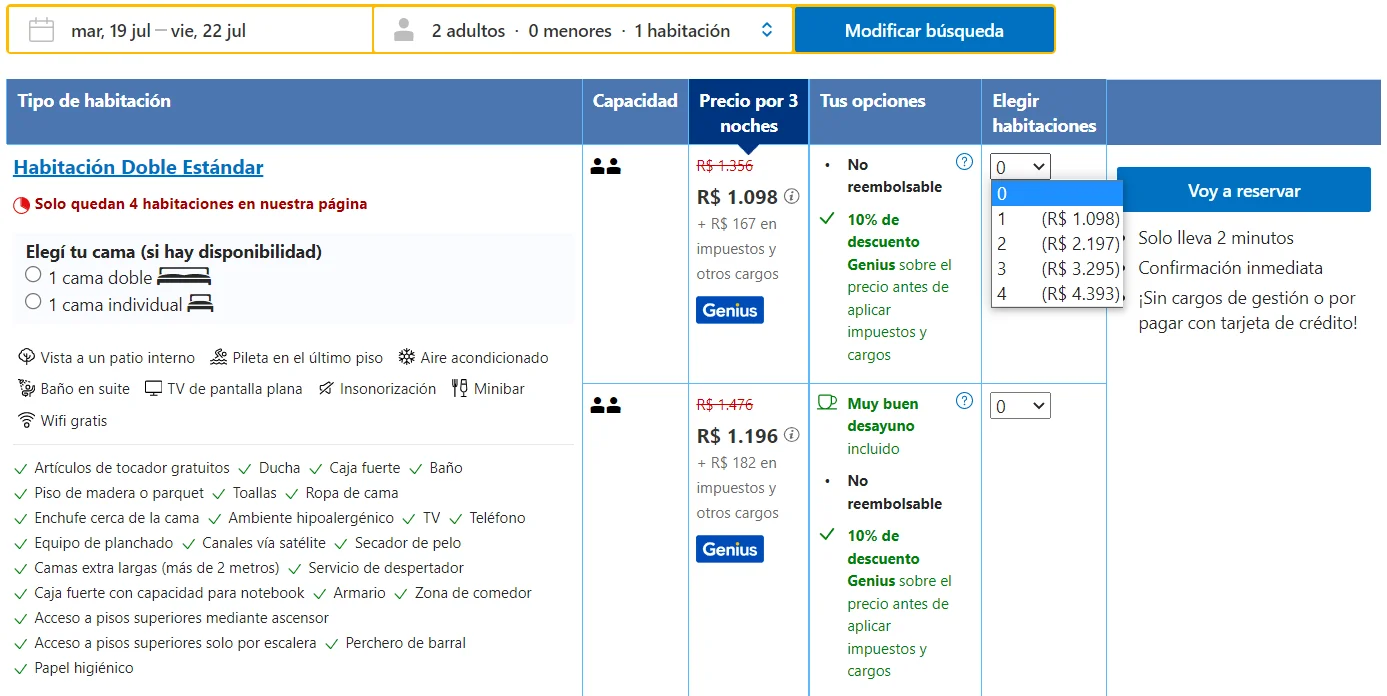
Task: Click the double bed icon
Action: pyautogui.click(x=185, y=277)
